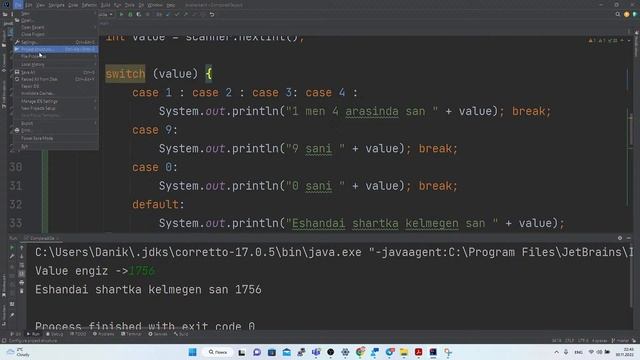Open the Problems tool window tab
This screenshot has width=640, height=360.
pos(104,334)
